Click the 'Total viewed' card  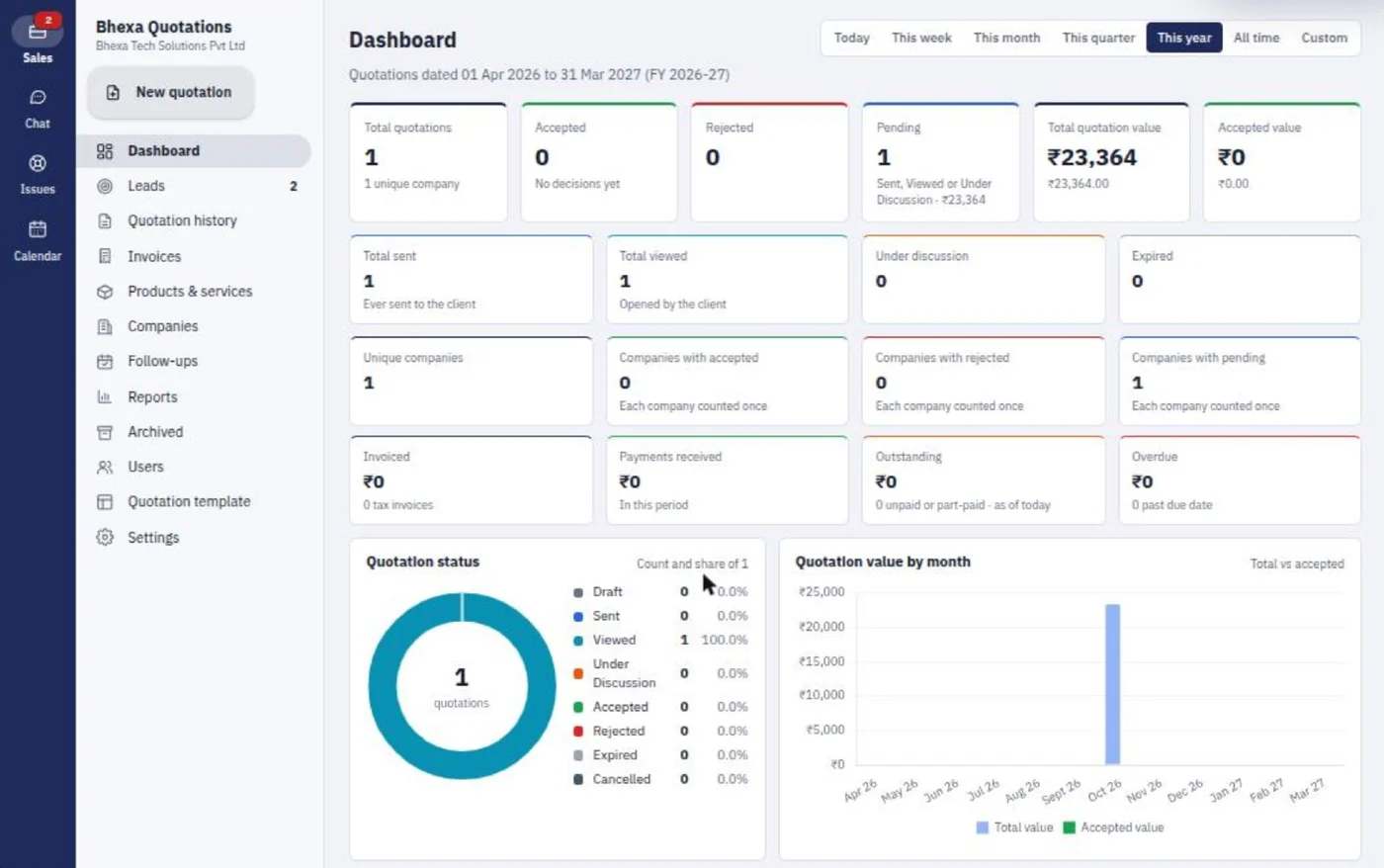coord(727,280)
